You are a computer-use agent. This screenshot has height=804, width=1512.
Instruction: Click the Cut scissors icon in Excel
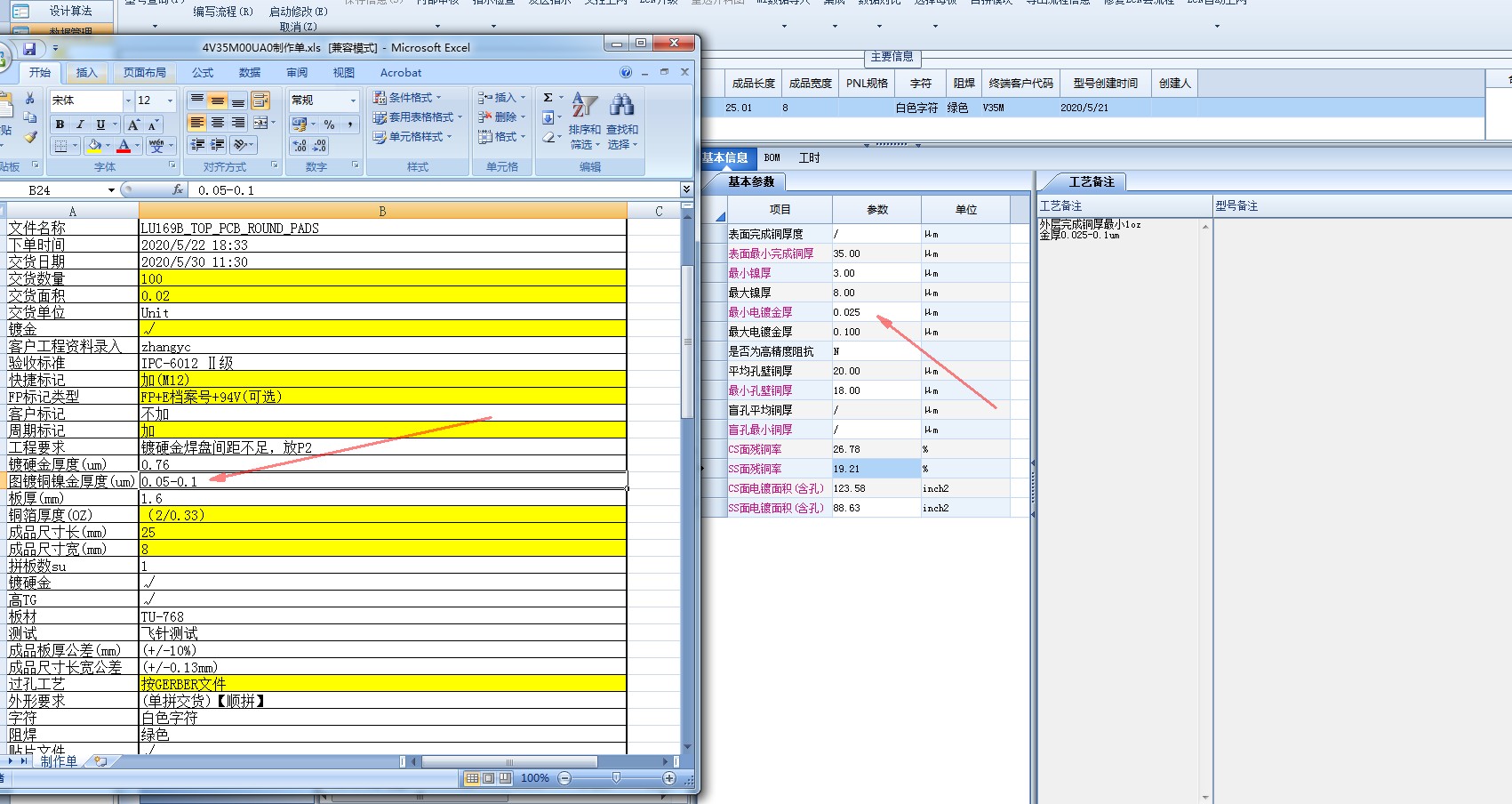[x=29, y=99]
